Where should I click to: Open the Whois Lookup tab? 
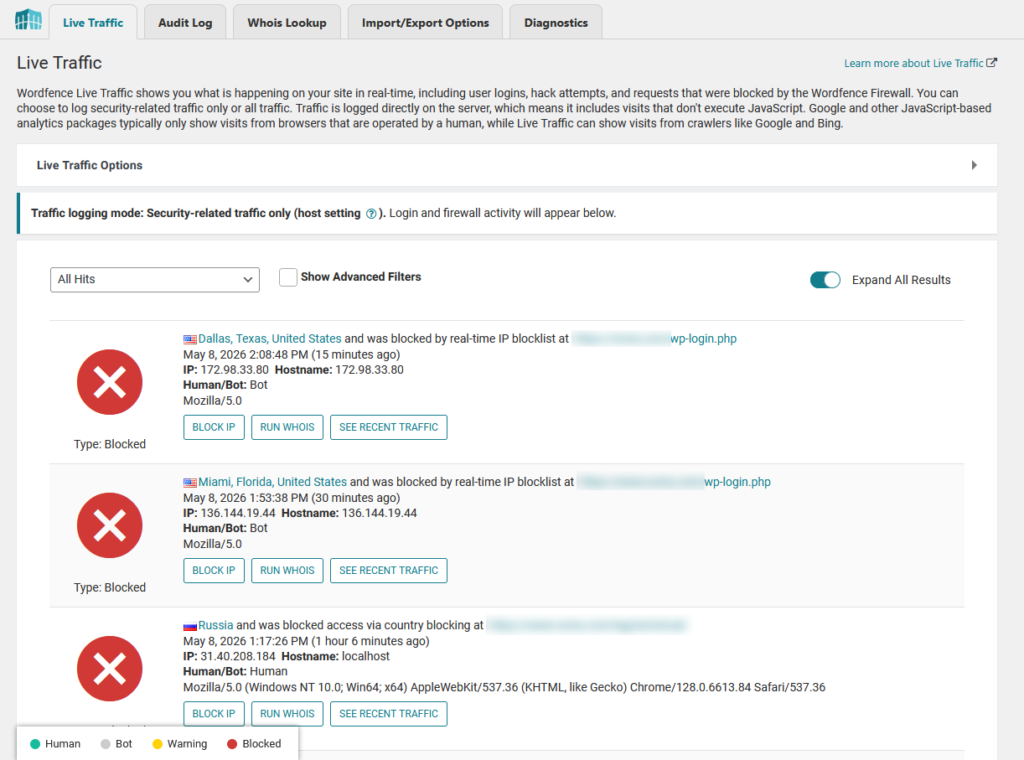[x=287, y=23]
